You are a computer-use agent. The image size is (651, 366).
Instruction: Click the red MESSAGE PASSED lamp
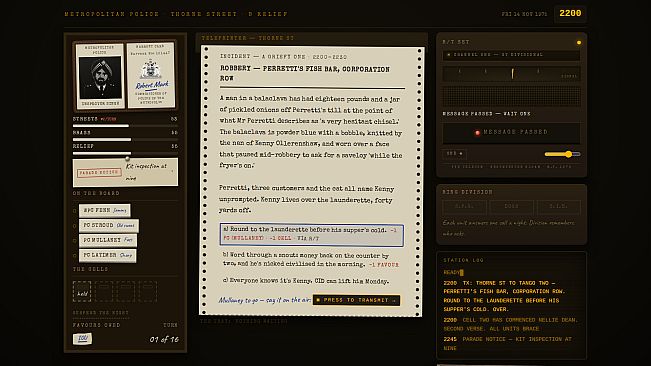(477, 133)
